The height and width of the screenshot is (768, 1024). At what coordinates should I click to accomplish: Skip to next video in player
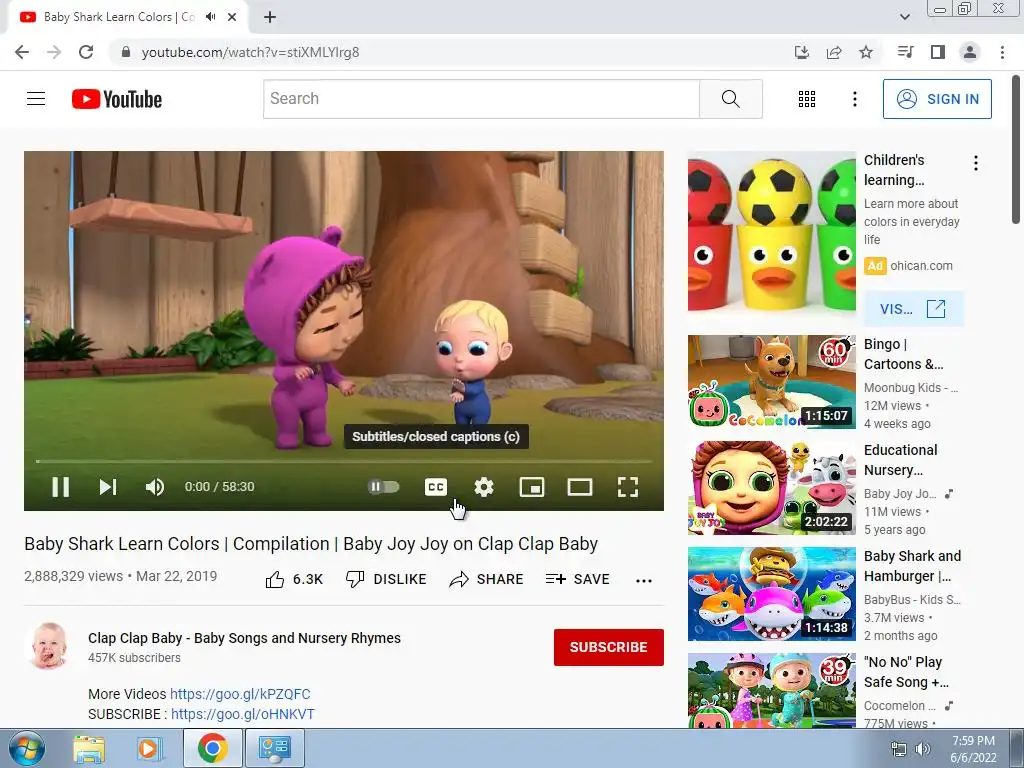108,487
